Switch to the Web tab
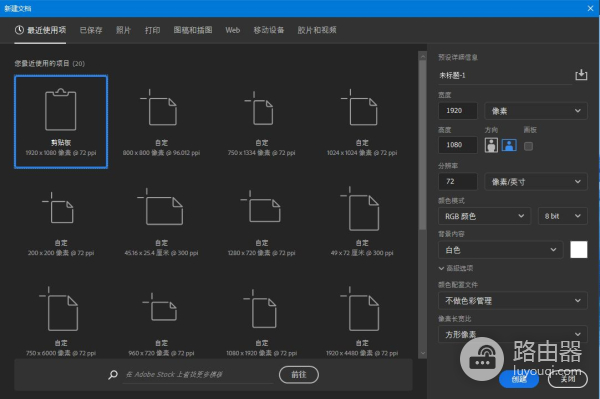The height and width of the screenshot is (399, 600). click(233, 30)
